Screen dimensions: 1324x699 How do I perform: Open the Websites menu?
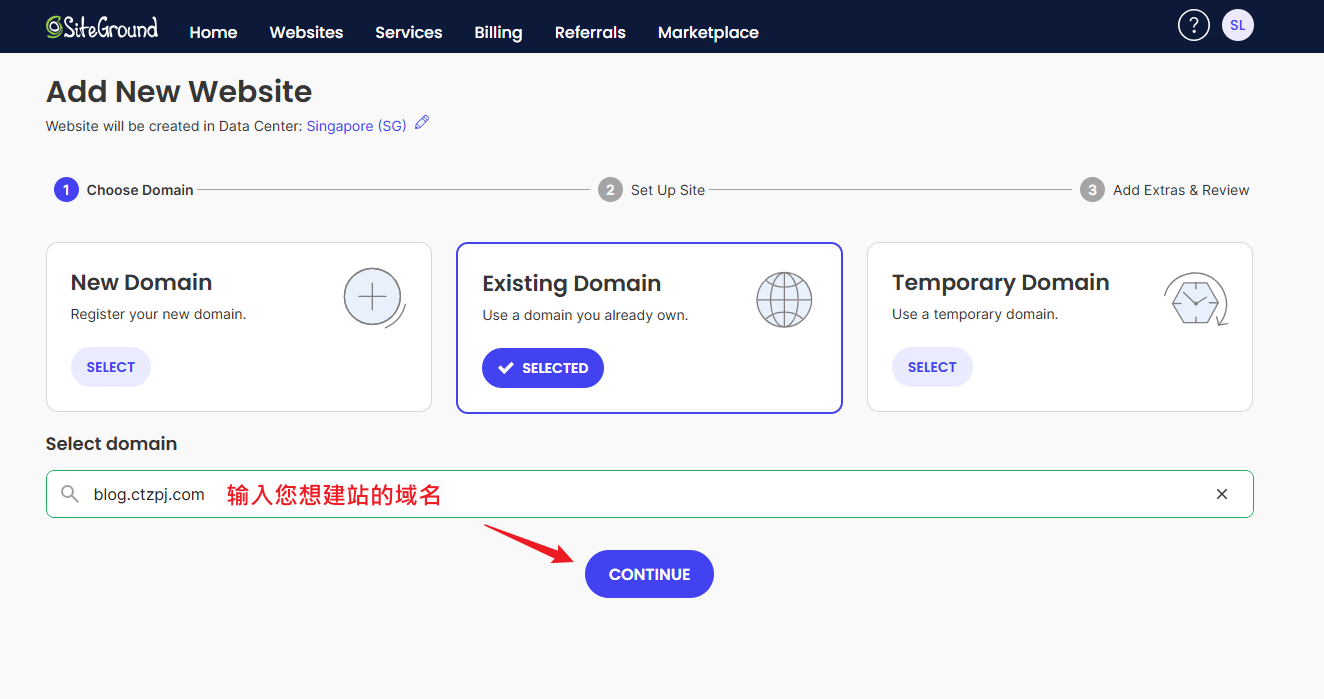tap(306, 32)
